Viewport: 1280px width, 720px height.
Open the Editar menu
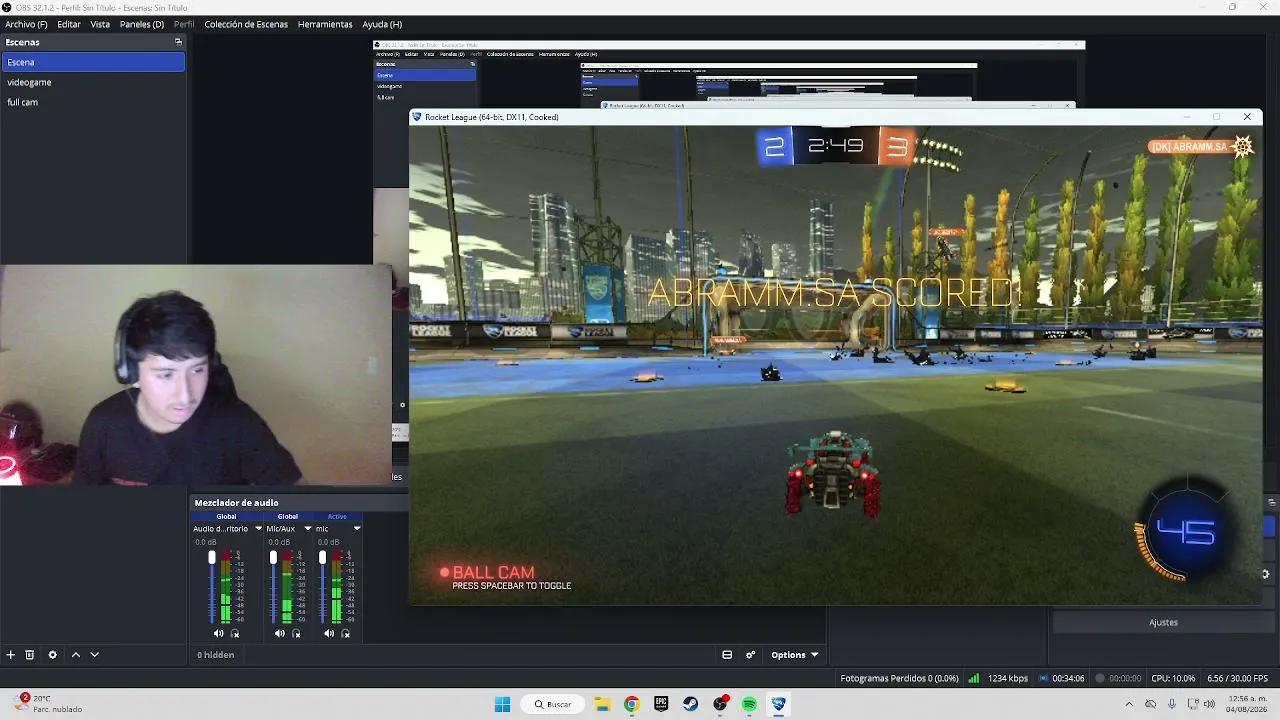pyautogui.click(x=69, y=24)
